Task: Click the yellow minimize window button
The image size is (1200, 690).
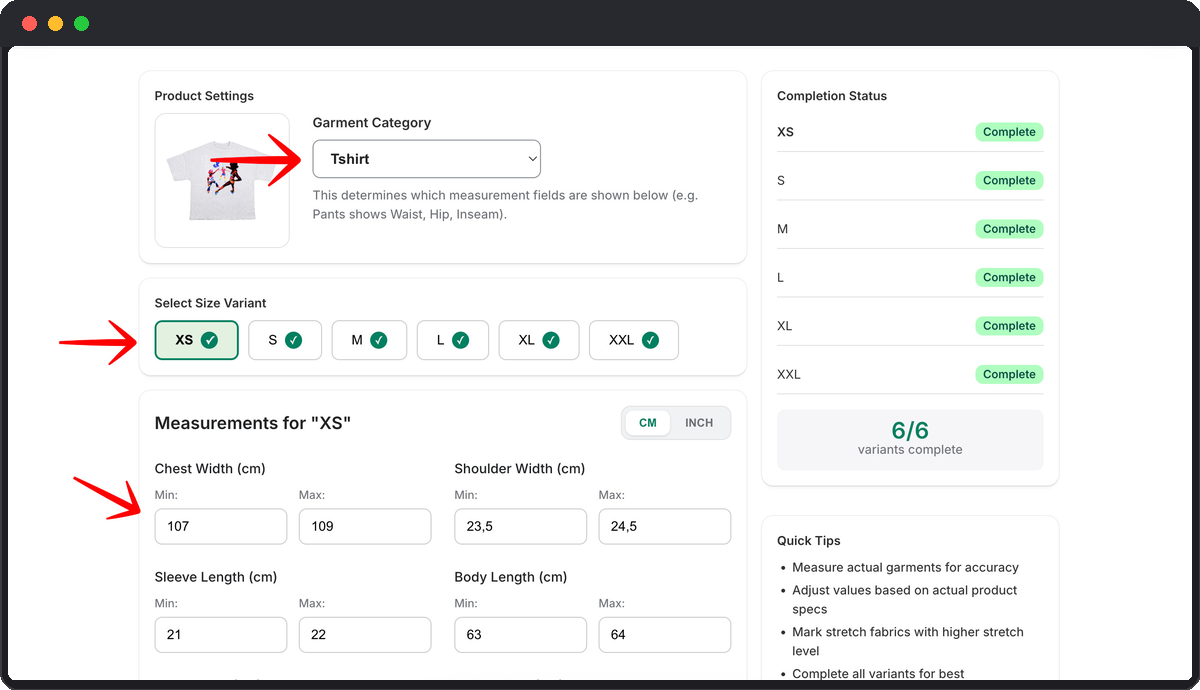Action: point(56,23)
